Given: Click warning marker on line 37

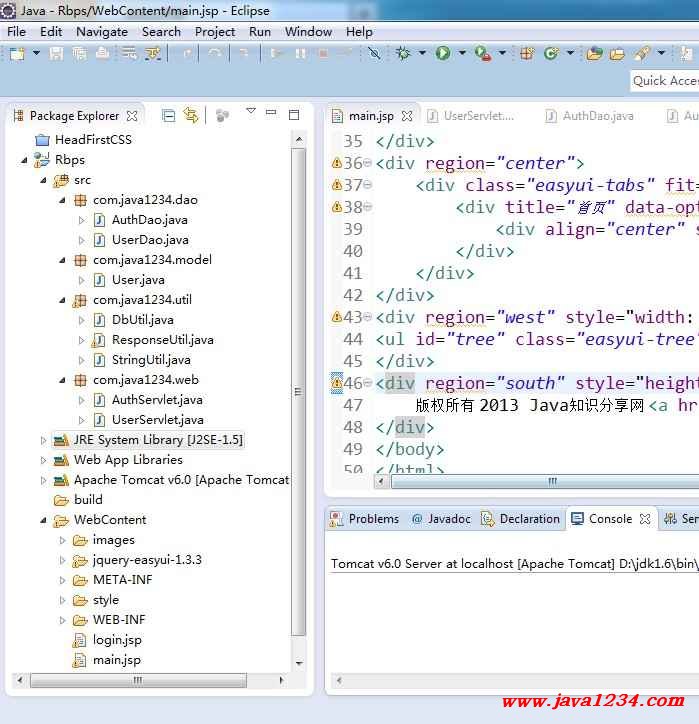Looking at the screenshot, I should 337,185.
